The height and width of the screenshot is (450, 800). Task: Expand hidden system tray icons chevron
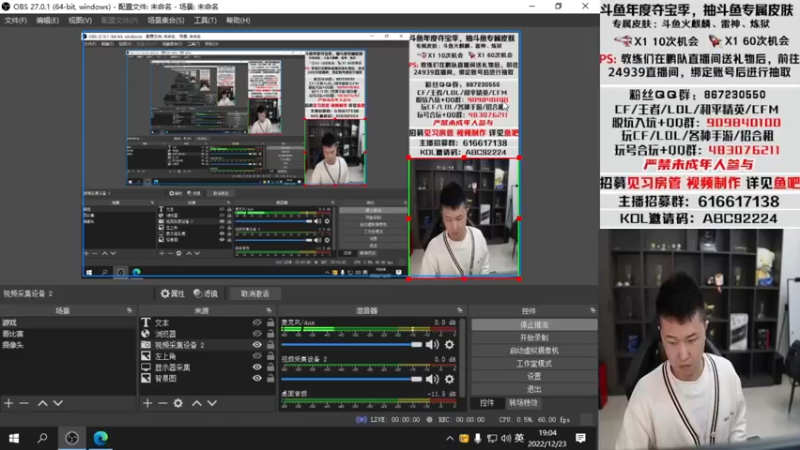click(449, 438)
